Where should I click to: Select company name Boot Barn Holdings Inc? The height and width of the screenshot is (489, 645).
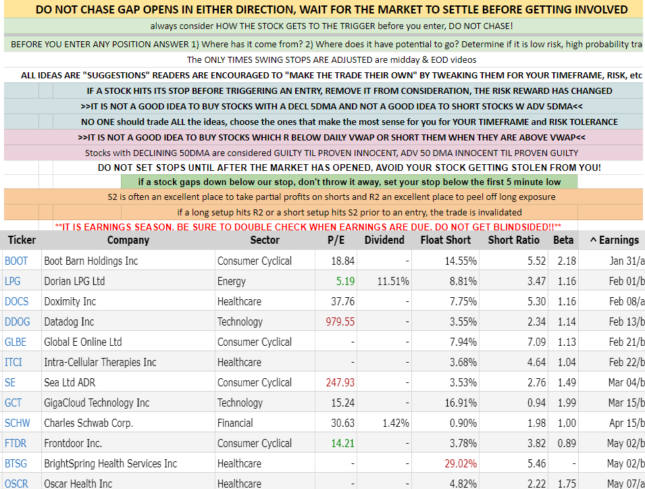coord(91,261)
